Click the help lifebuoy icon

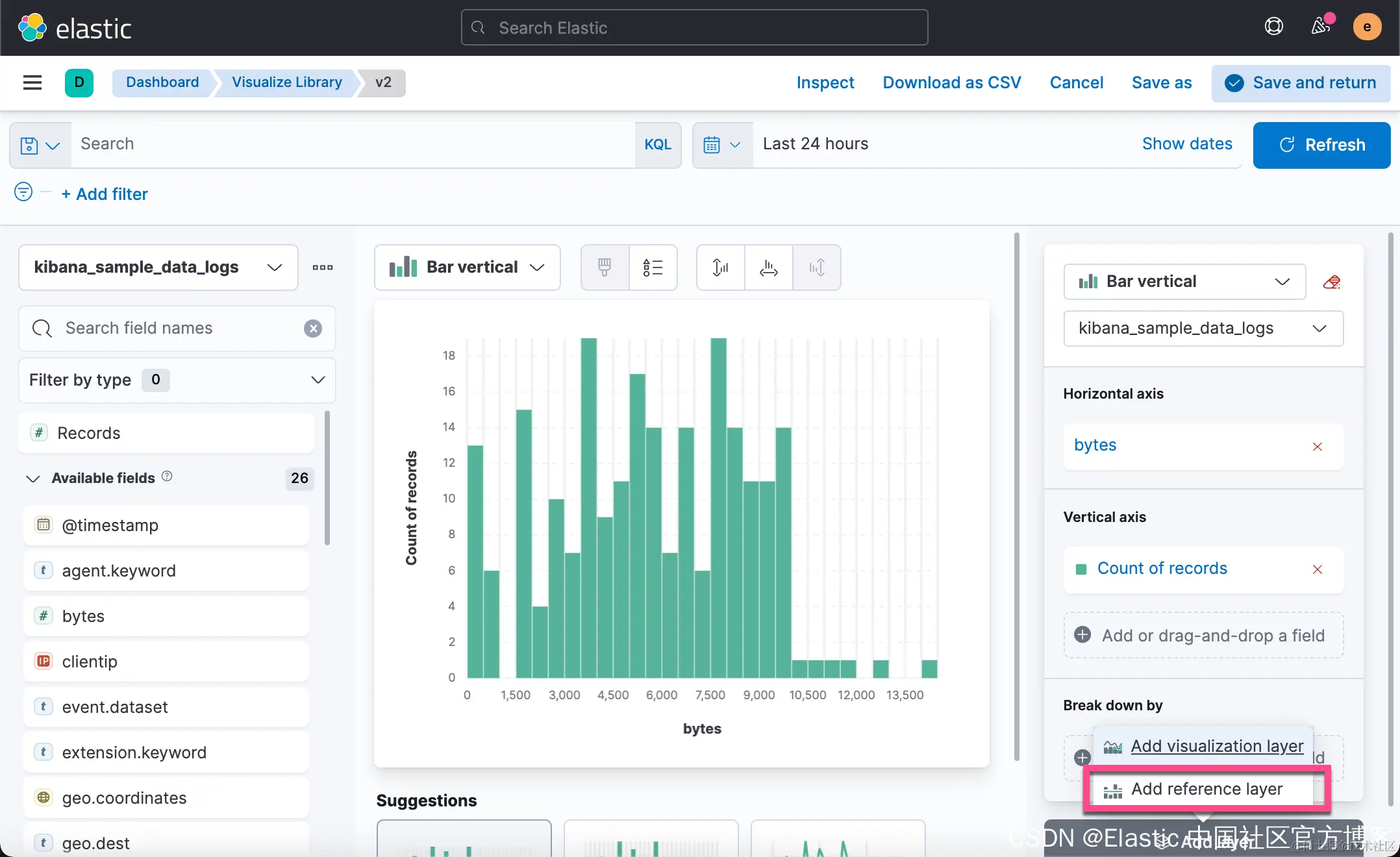point(1273,27)
